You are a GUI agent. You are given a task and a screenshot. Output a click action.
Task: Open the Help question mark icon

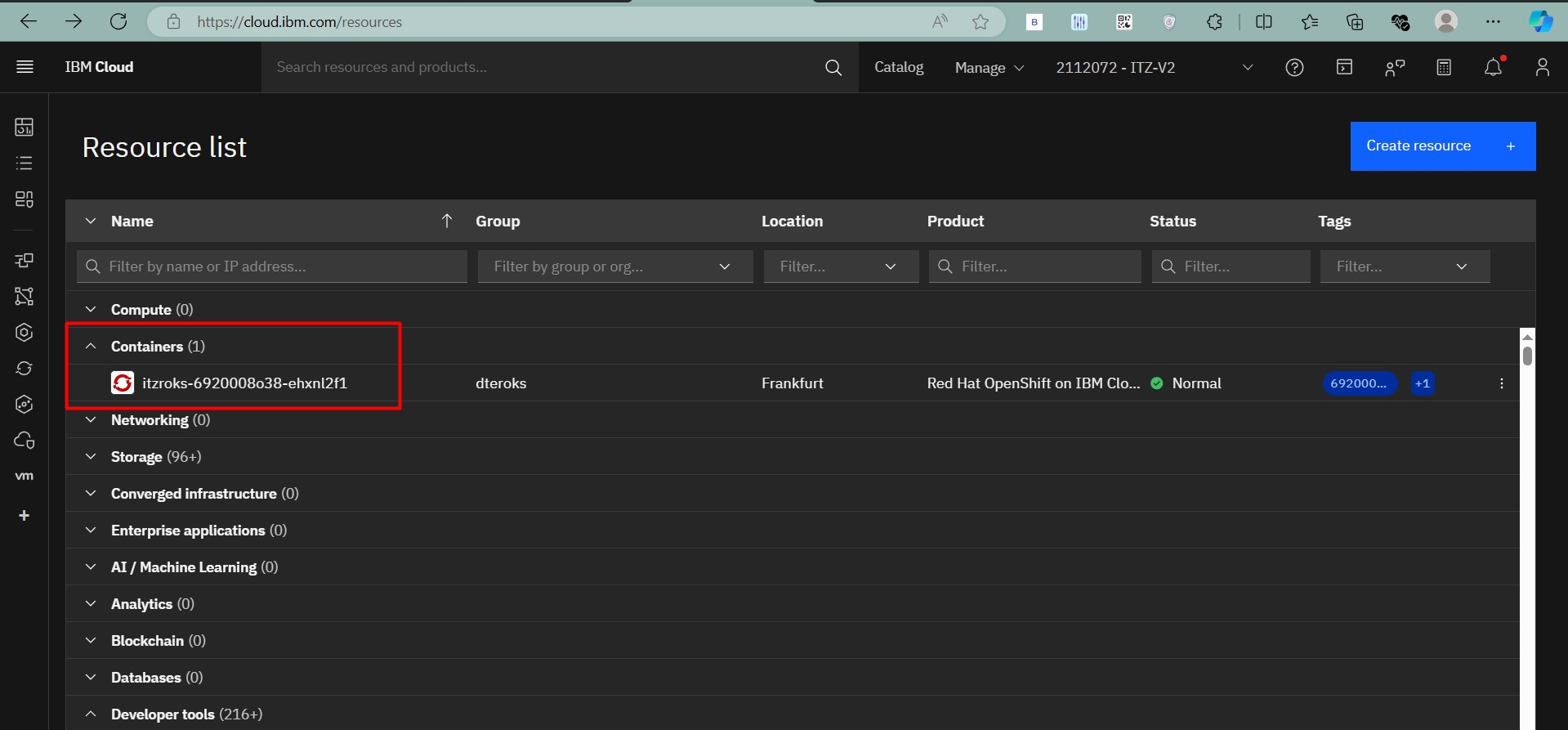(1294, 68)
